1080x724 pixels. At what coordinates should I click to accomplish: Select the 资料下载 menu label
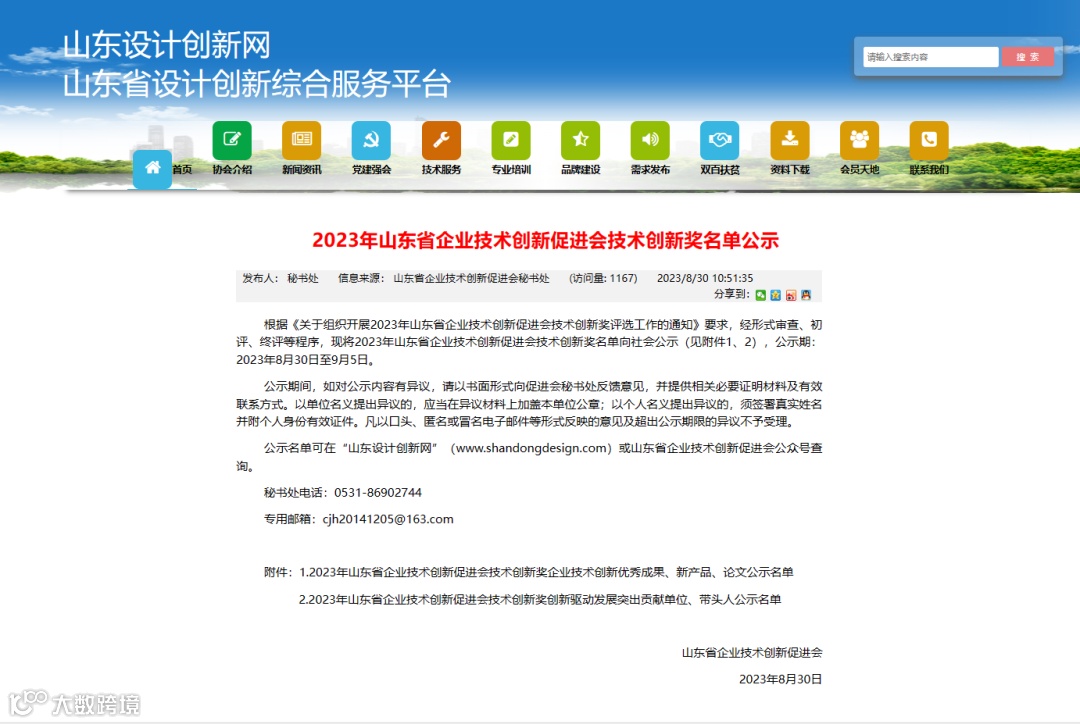[790, 169]
